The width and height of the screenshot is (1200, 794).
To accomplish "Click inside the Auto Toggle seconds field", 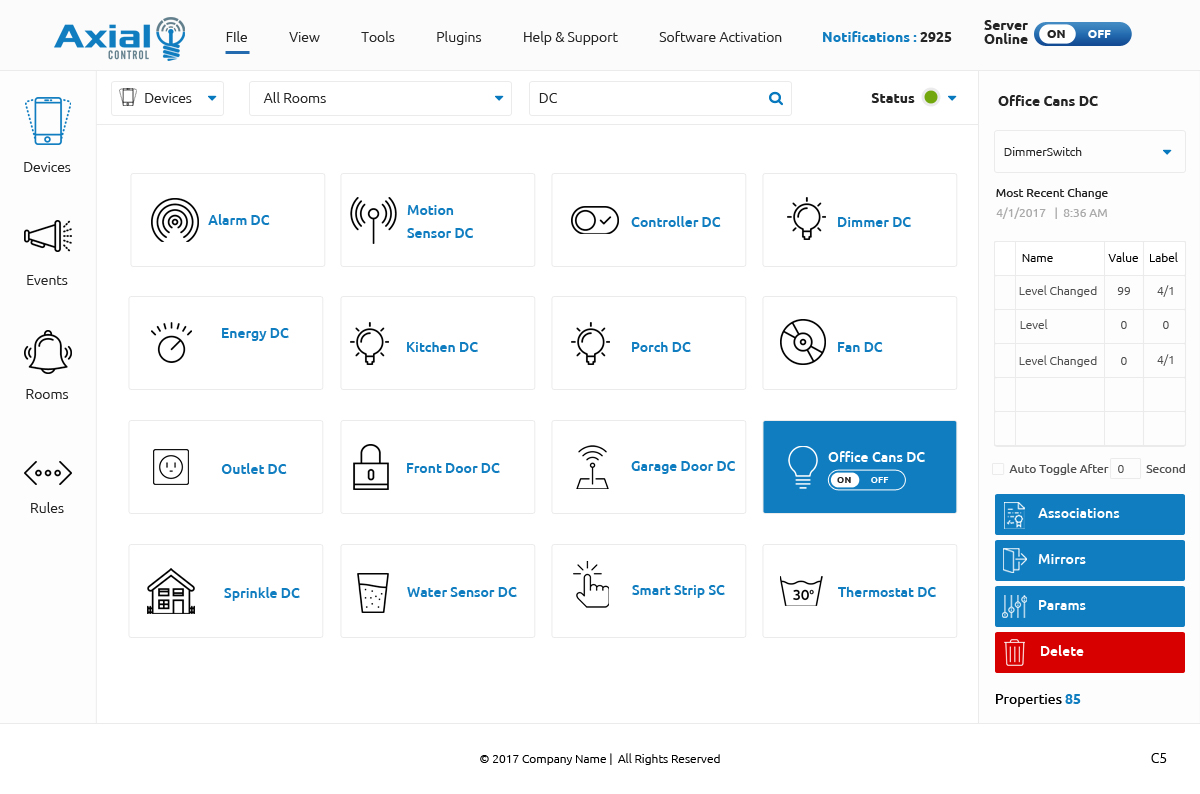I will coord(1125,468).
